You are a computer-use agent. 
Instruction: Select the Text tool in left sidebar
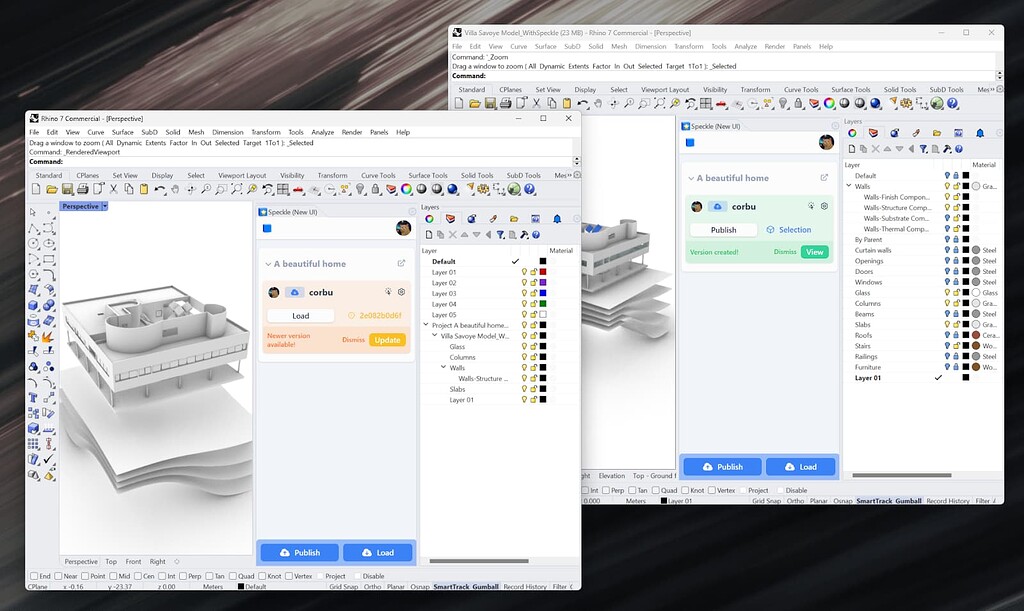33,398
